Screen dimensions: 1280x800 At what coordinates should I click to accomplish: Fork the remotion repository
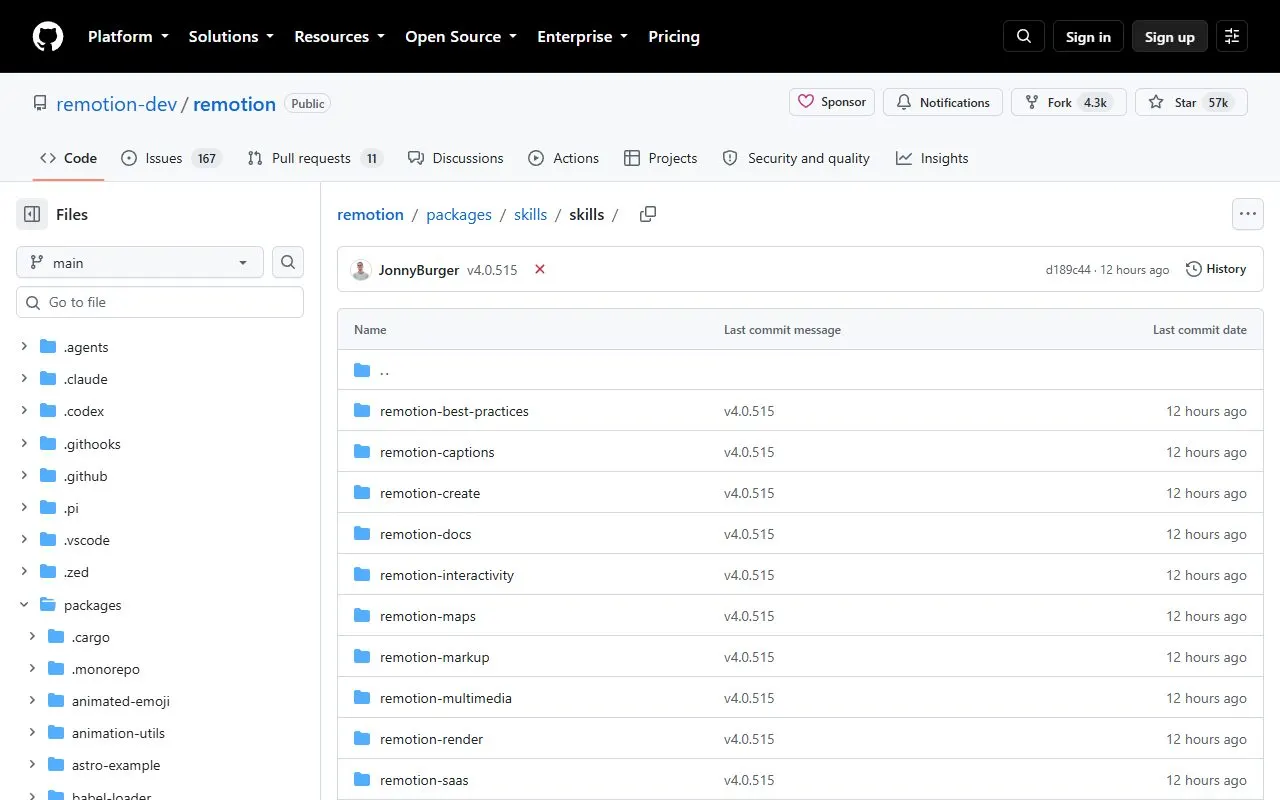1069,102
